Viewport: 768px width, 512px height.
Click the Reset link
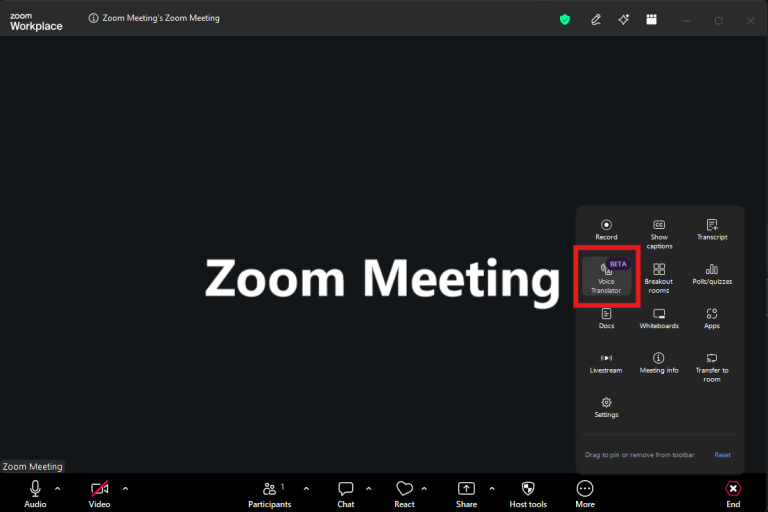coord(722,455)
